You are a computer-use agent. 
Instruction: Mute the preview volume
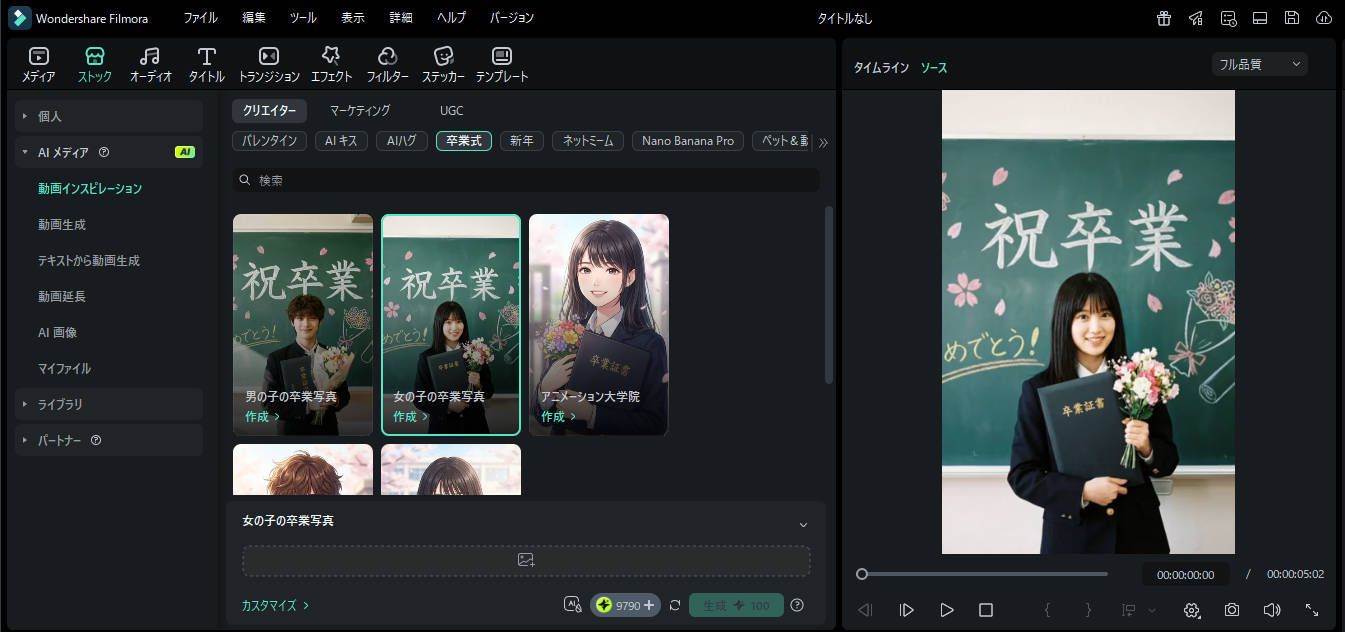[1272, 609]
